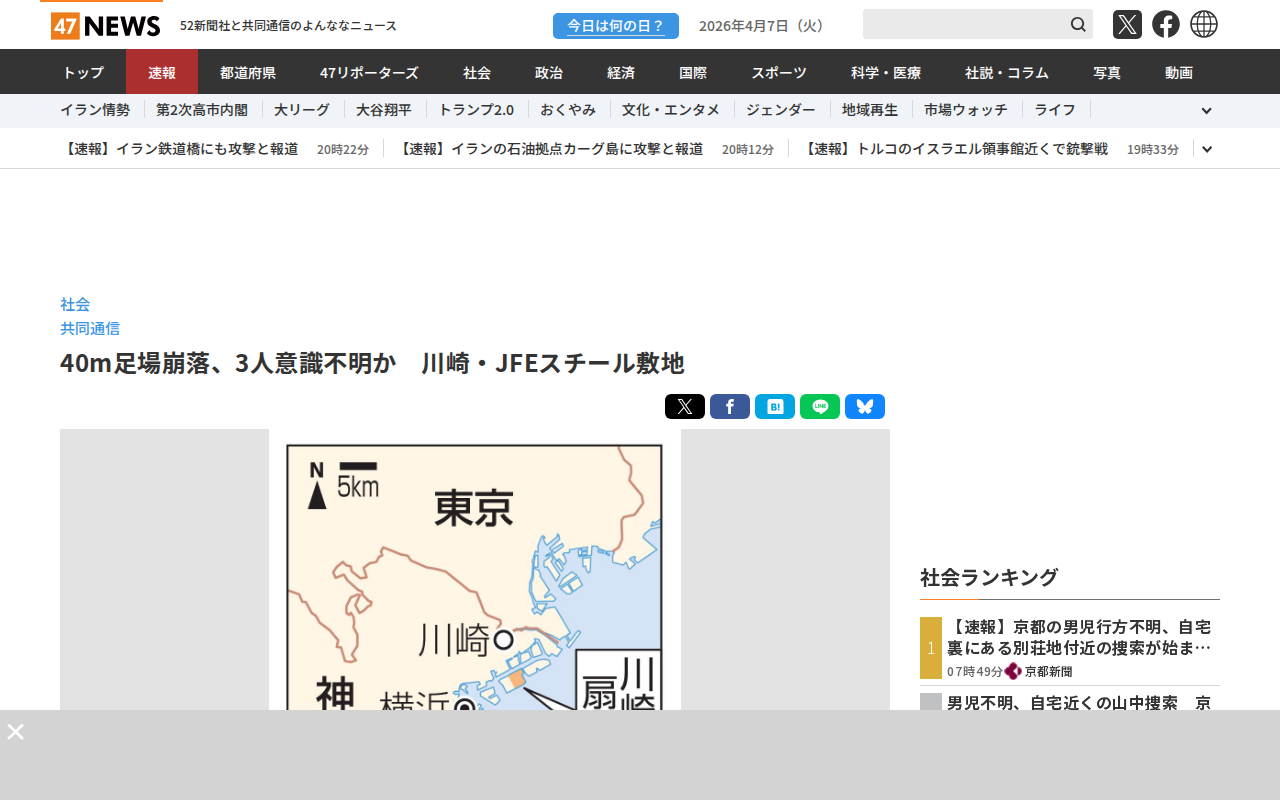Open the スポーツ tab
1280x800 pixels.
point(779,72)
